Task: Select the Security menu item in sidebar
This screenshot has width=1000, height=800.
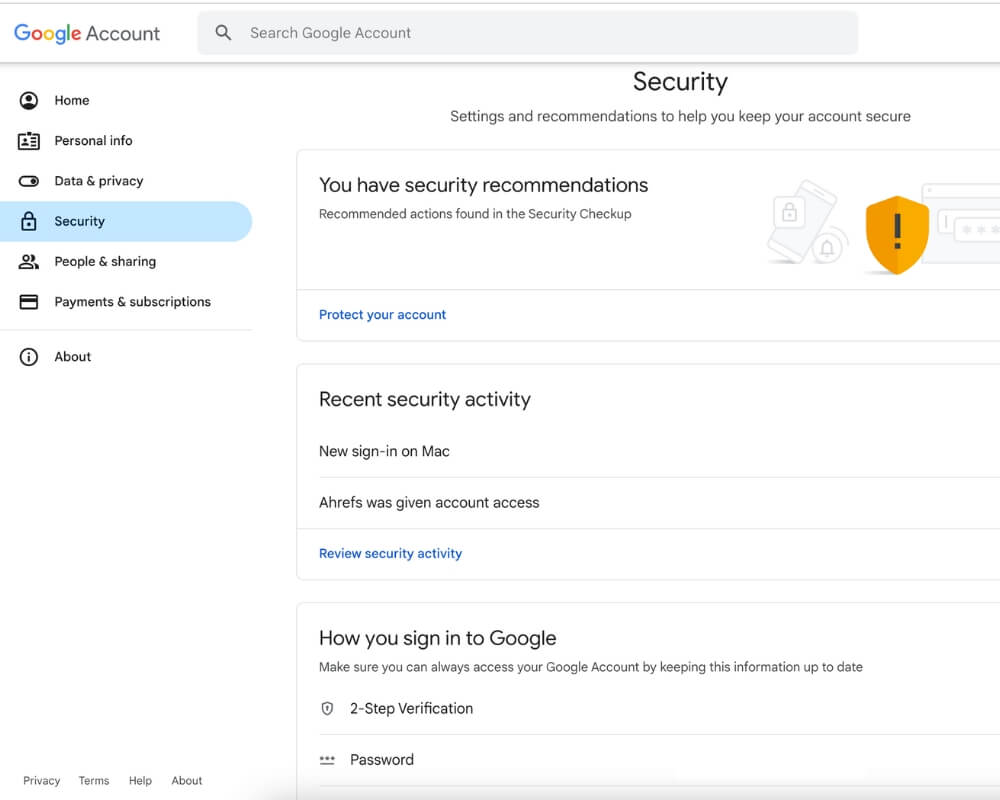Action: [80, 221]
